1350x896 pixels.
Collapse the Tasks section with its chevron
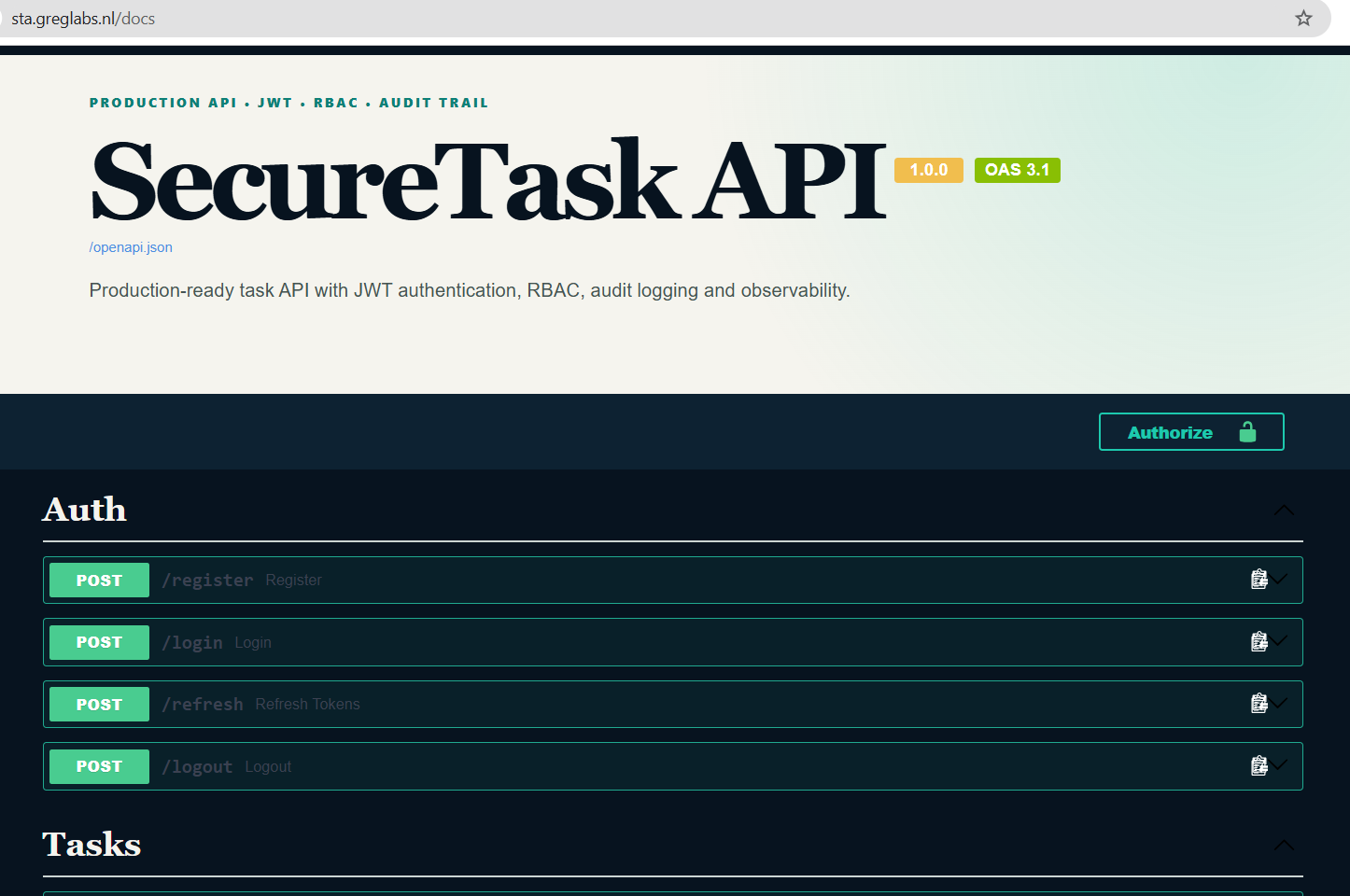(1284, 846)
